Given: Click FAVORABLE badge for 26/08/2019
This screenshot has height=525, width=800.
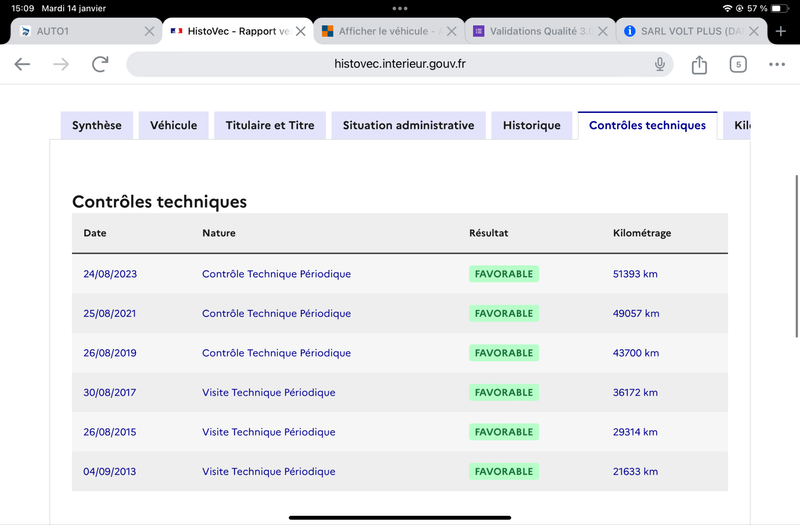Looking at the screenshot, I should (x=504, y=353).
